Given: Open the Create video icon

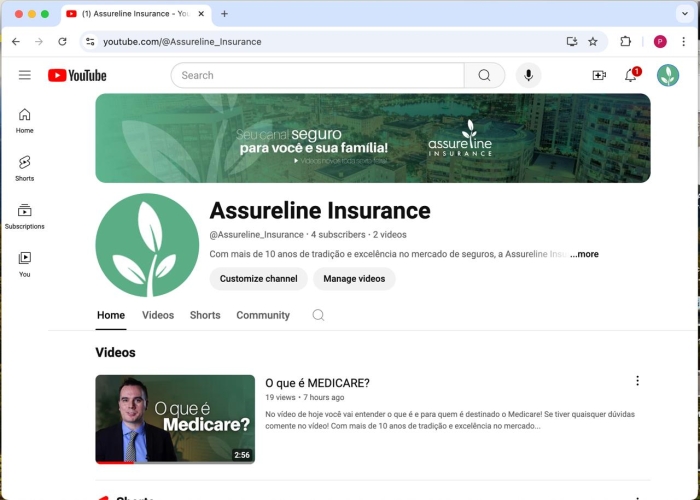Looking at the screenshot, I should (599, 75).
